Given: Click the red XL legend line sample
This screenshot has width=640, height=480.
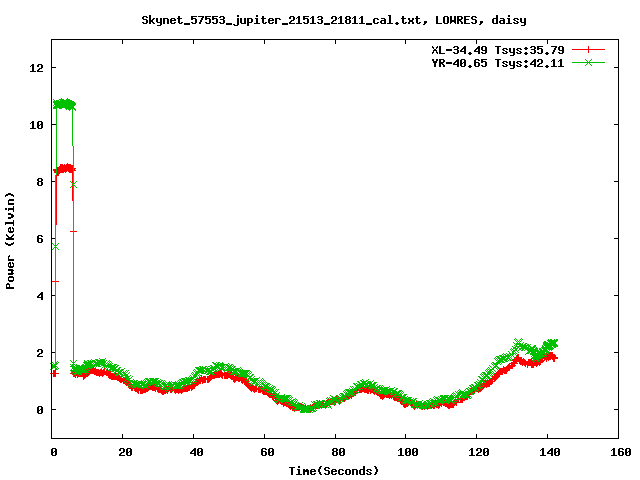Looking at the screenshot, I should (x=588, y=50).
